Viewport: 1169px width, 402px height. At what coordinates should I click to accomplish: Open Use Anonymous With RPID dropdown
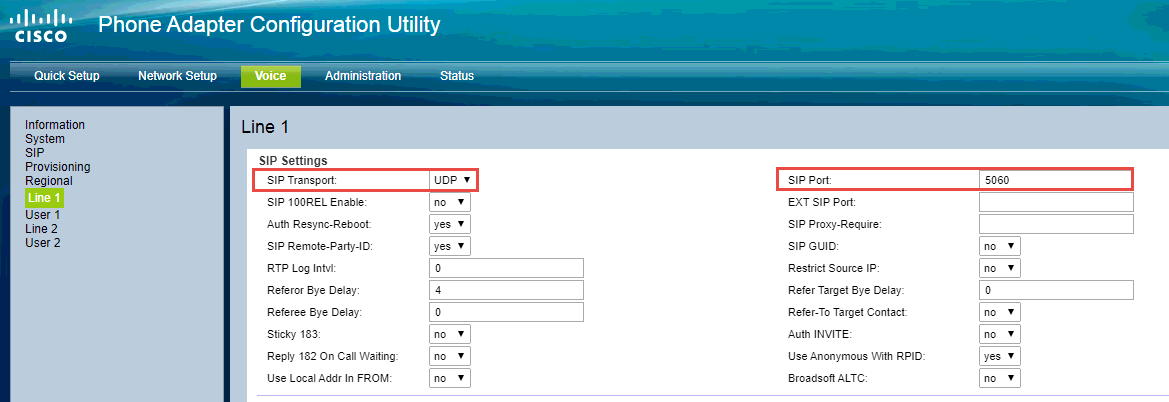click(1000, 357)
